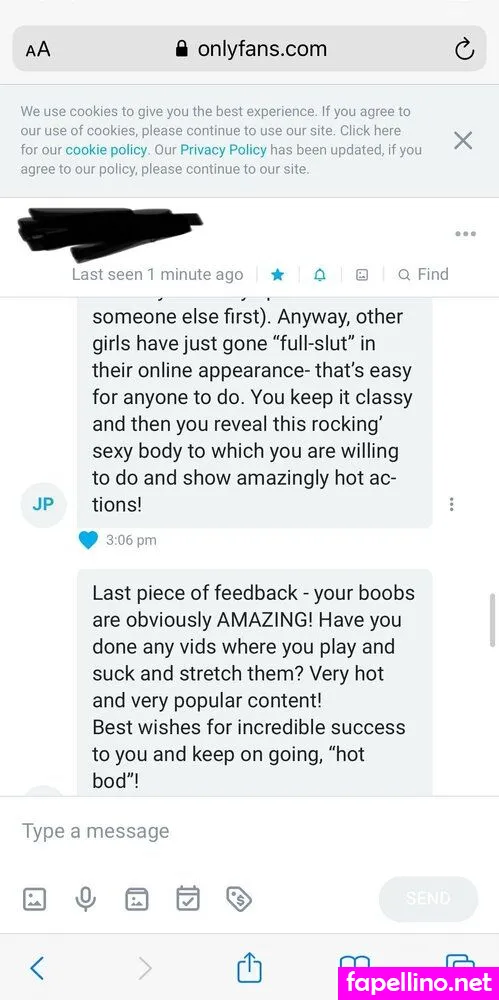Focus the Type a message field

pyautogui.click(x=250, y=831)
